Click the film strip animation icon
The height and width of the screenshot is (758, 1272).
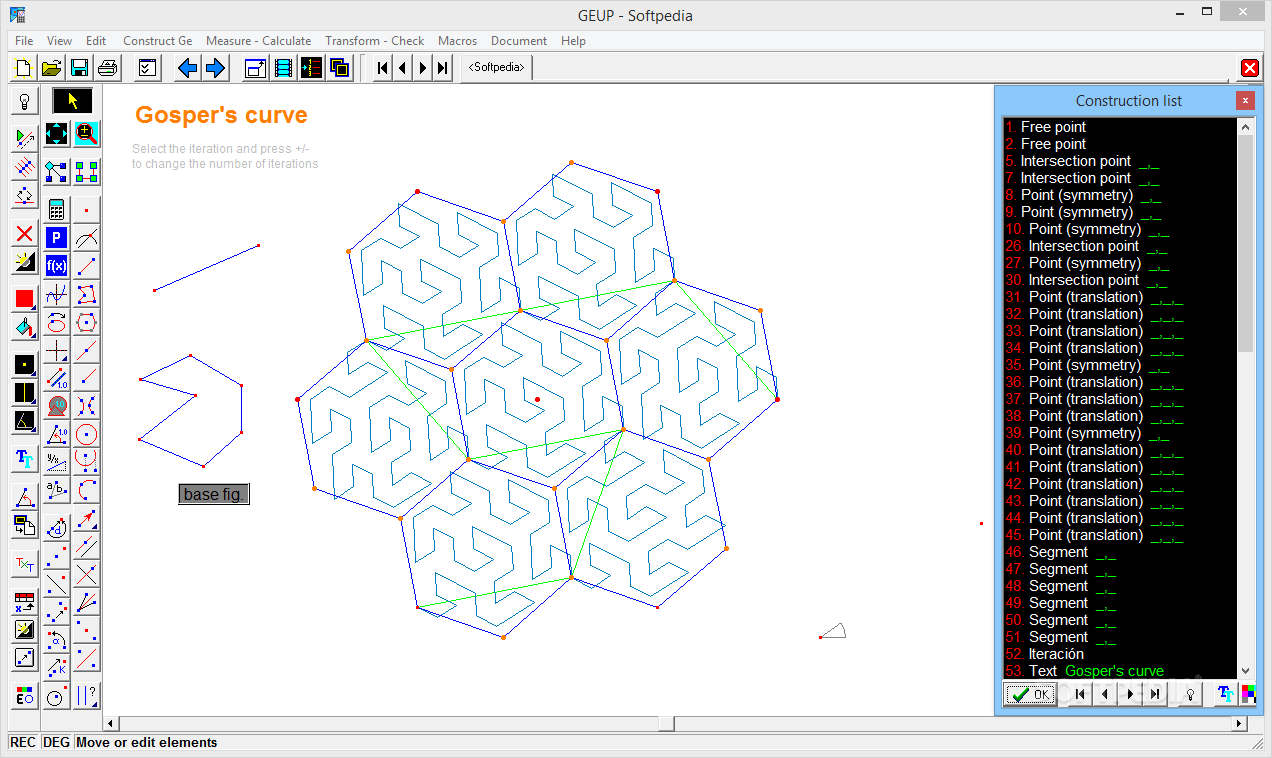click(x=283, y=68)
